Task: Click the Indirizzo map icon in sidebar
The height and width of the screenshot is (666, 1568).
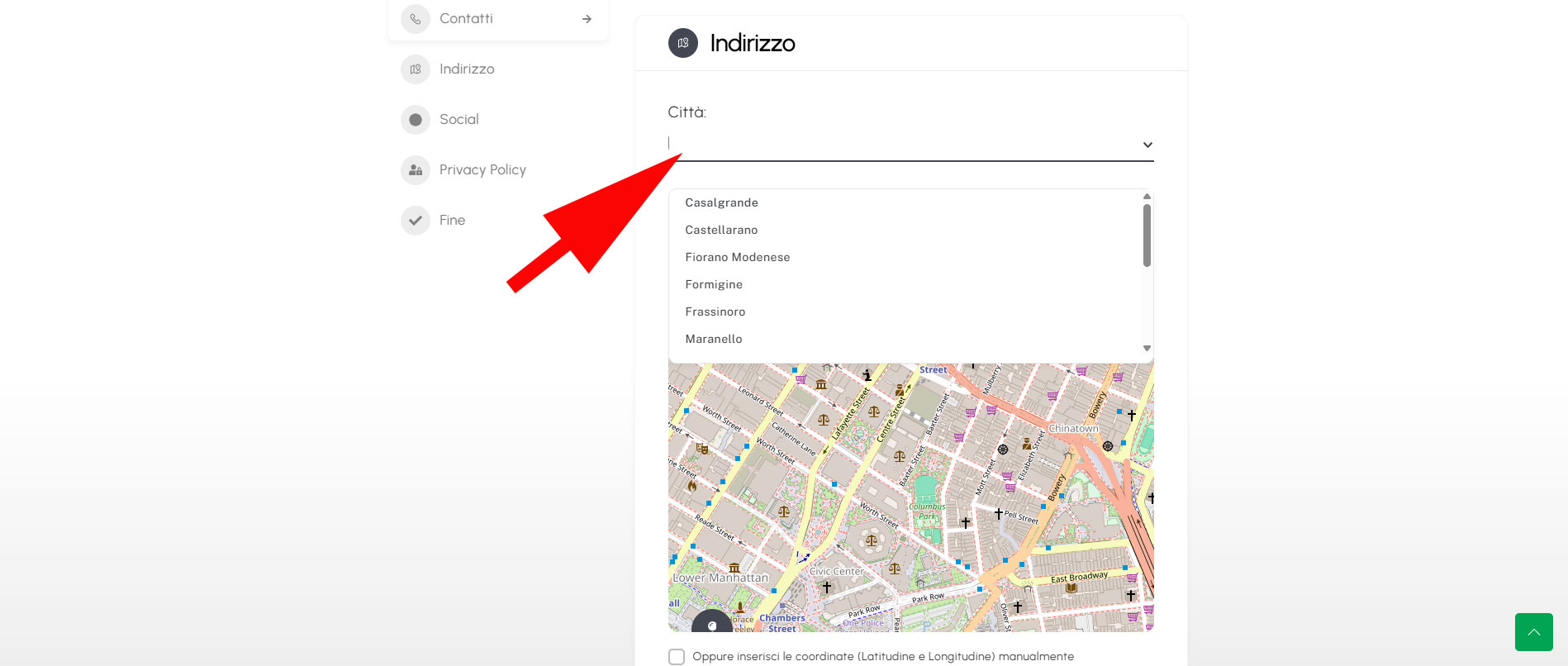Action: pos(416,69)
